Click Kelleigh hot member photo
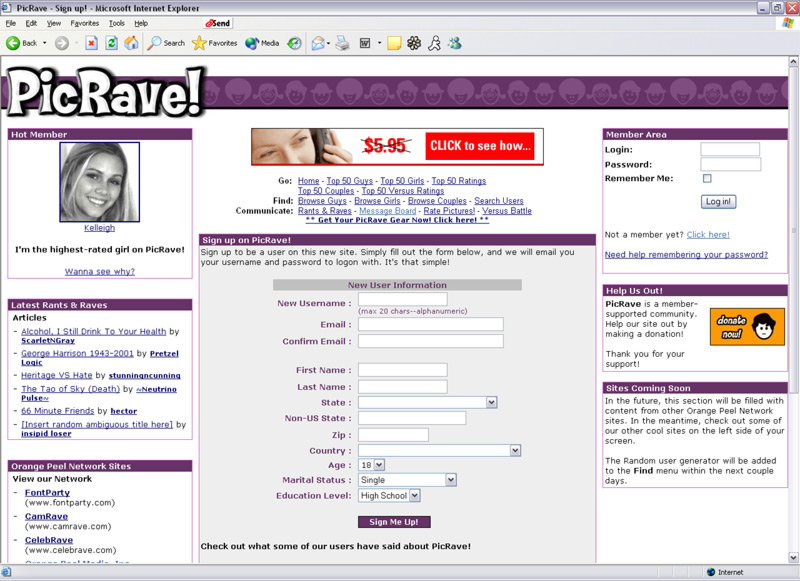Screen dimensions: 800x581 tap(99, 182)
